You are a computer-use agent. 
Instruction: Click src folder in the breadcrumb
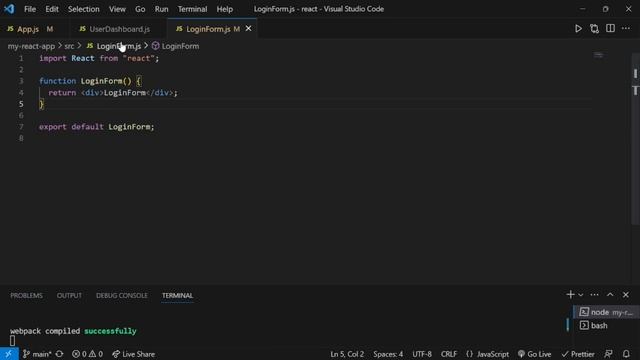(x=69, y=46)
